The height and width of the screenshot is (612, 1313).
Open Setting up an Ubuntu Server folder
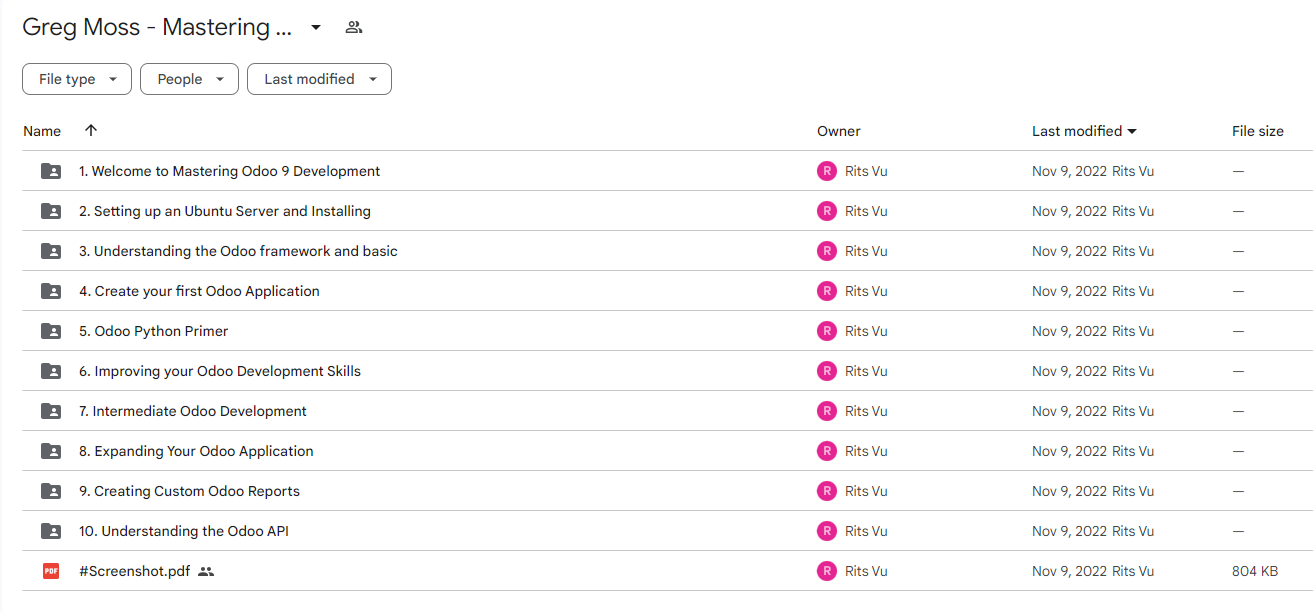click(225, 211)
